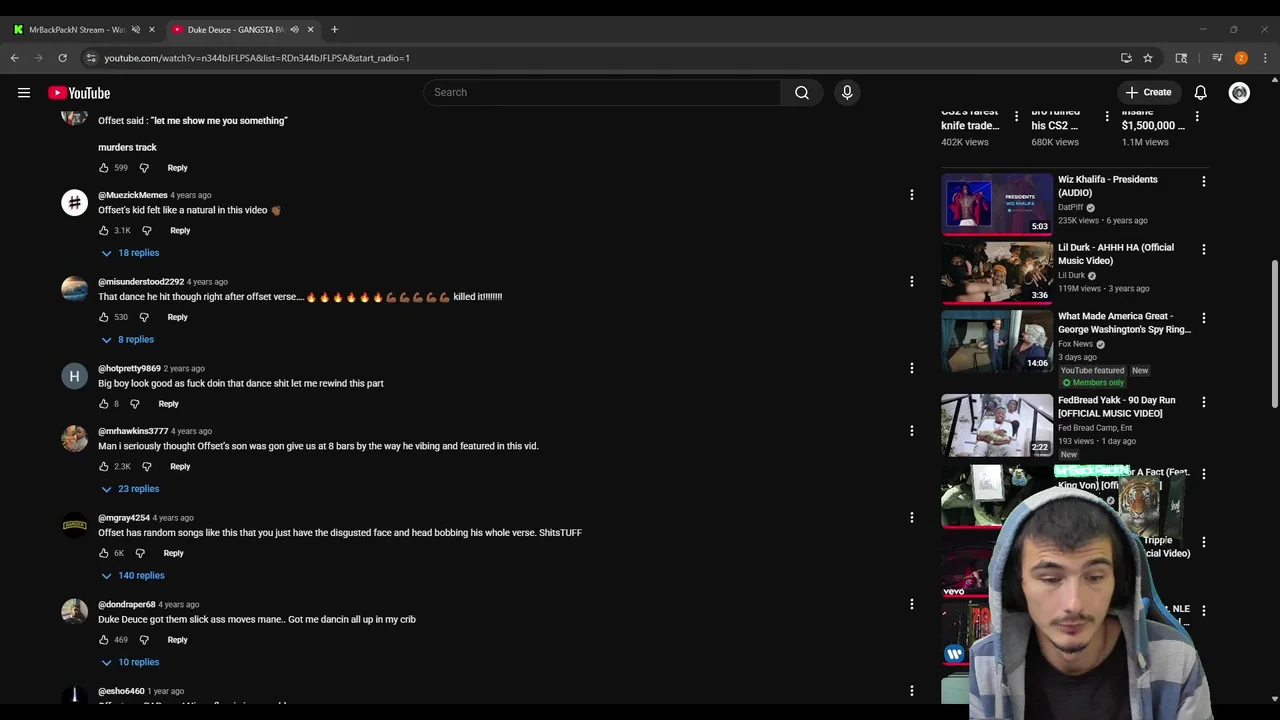Go to the YouTube home logo
This screenshot has width=1280, height=720.
point(79,93)
